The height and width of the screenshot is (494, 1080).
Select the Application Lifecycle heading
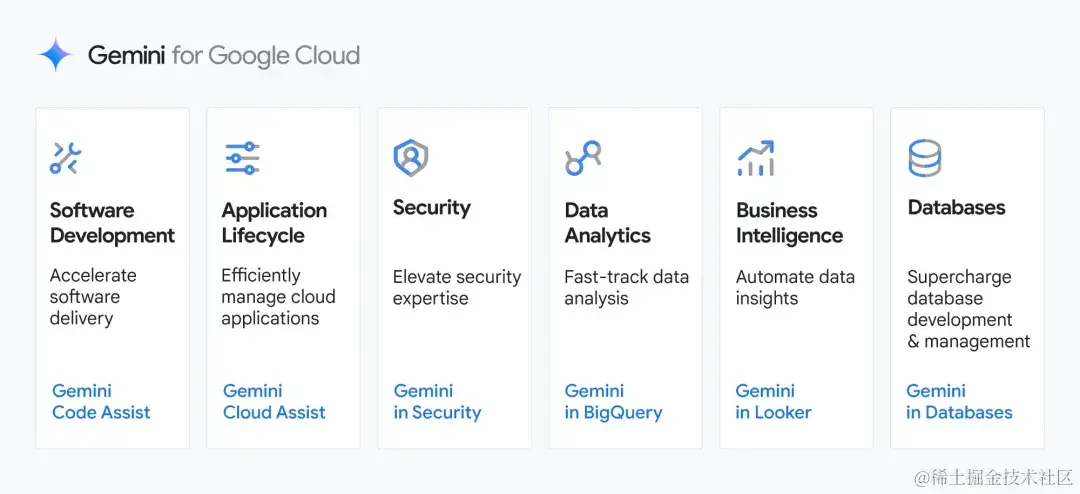(x=274, y=223)
